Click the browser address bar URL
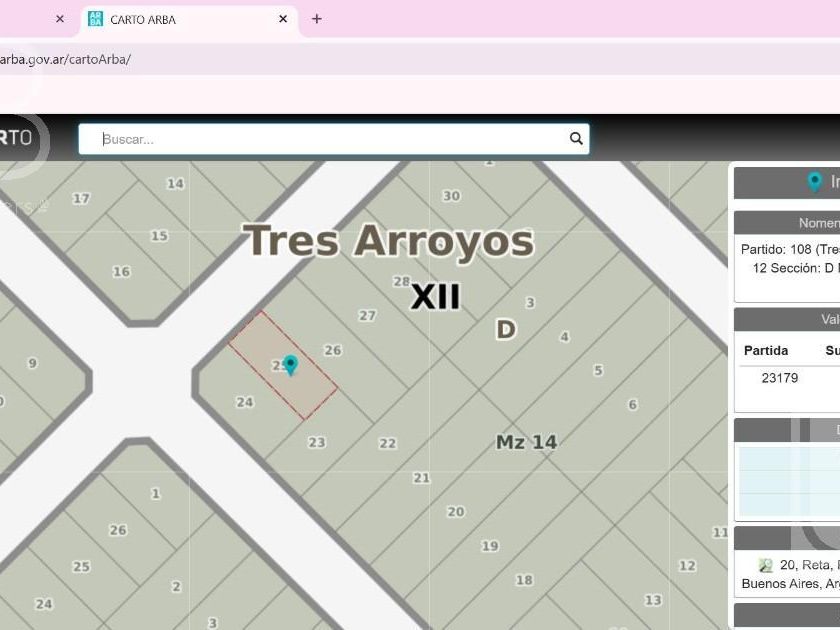This screenshot has height=630, width=840. (x=65, y=59)
